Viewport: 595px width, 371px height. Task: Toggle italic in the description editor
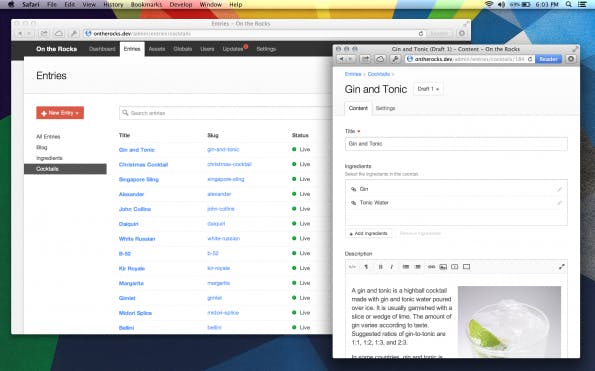coord(392,267)
